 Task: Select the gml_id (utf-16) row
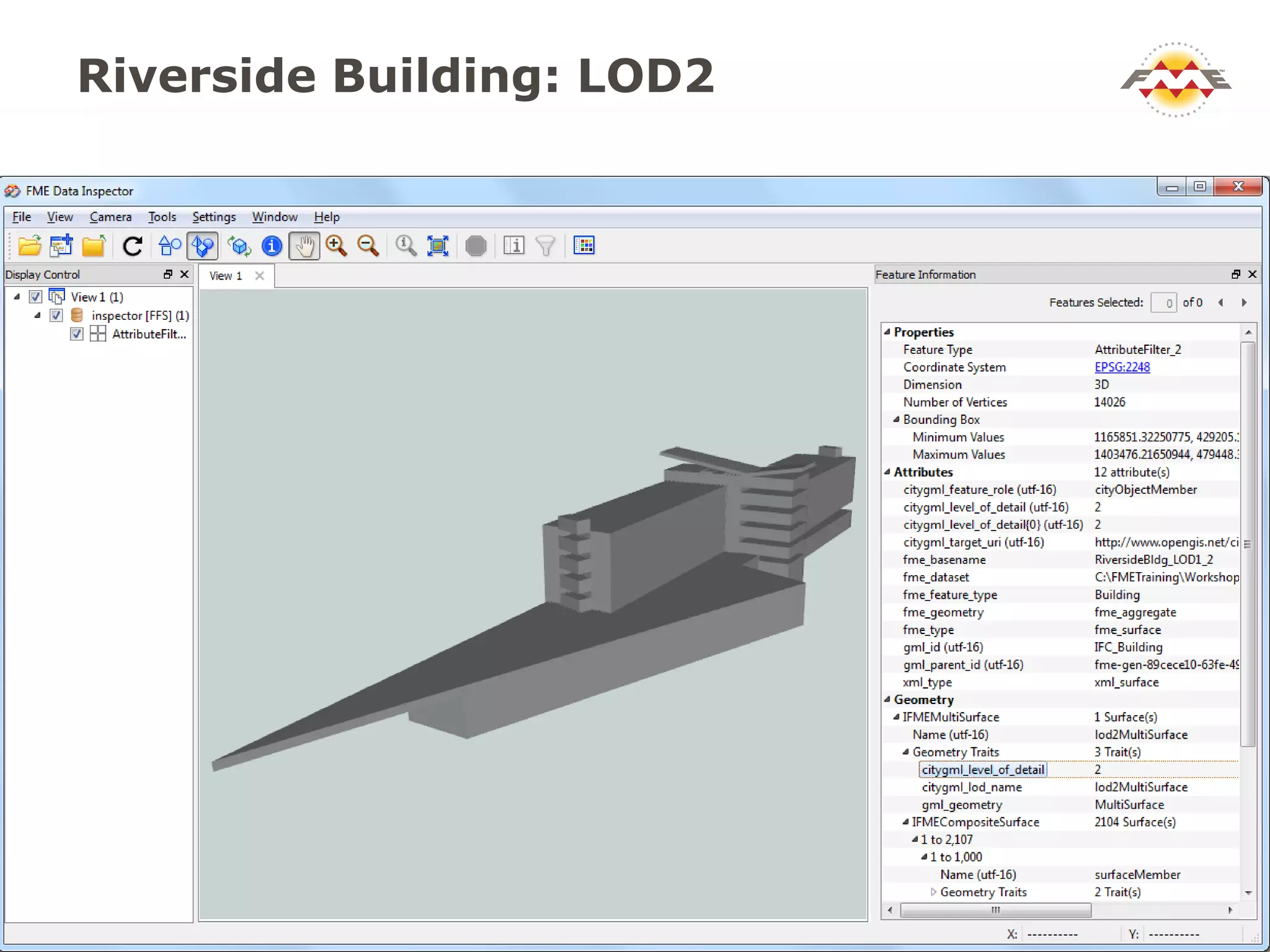click(1061, 647)
